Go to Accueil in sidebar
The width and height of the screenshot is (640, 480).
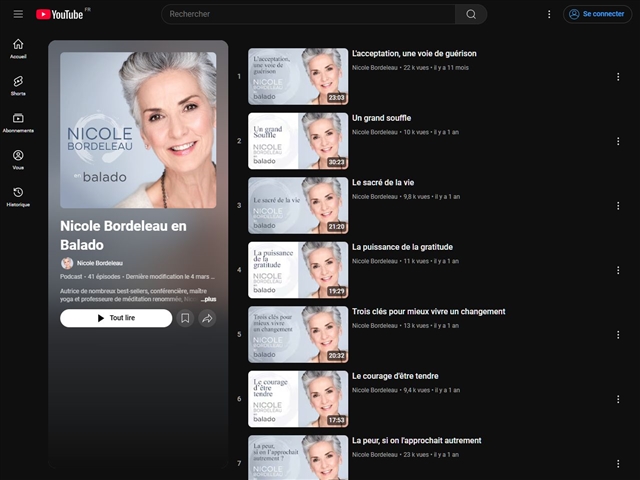18,49
